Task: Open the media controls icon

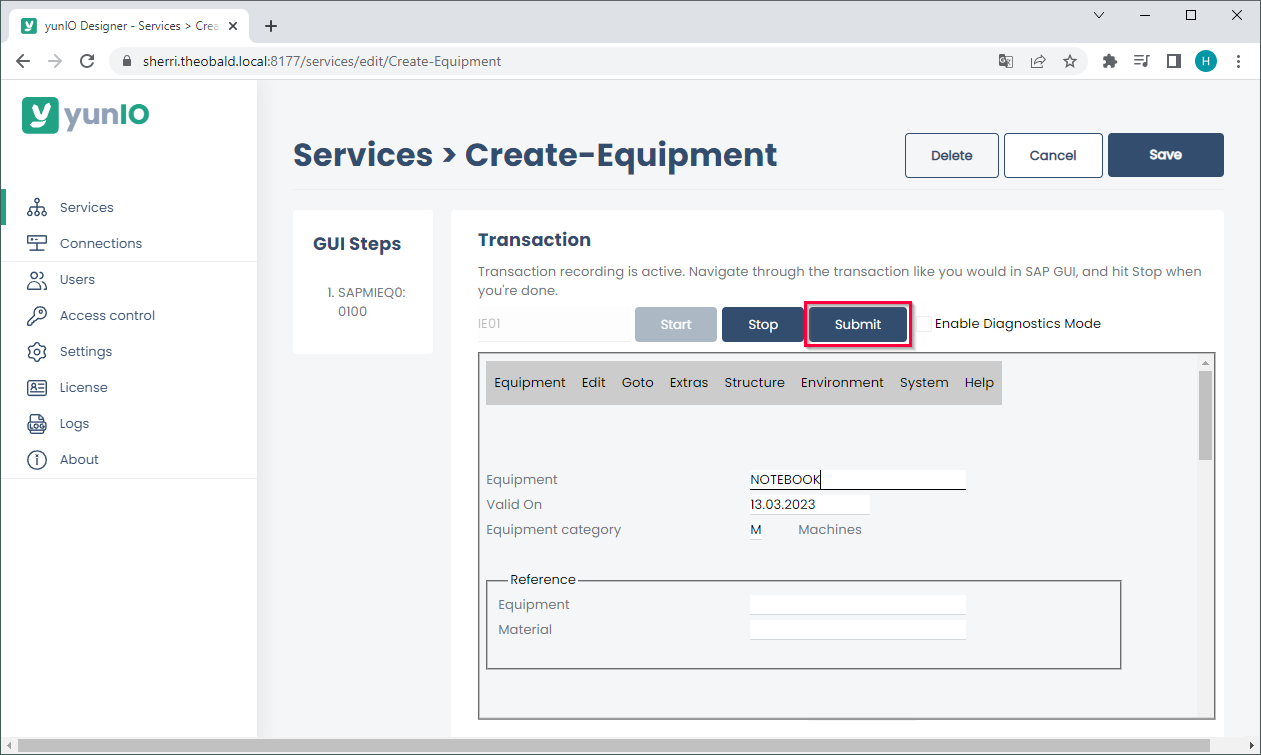Action: pos(1142,61)
